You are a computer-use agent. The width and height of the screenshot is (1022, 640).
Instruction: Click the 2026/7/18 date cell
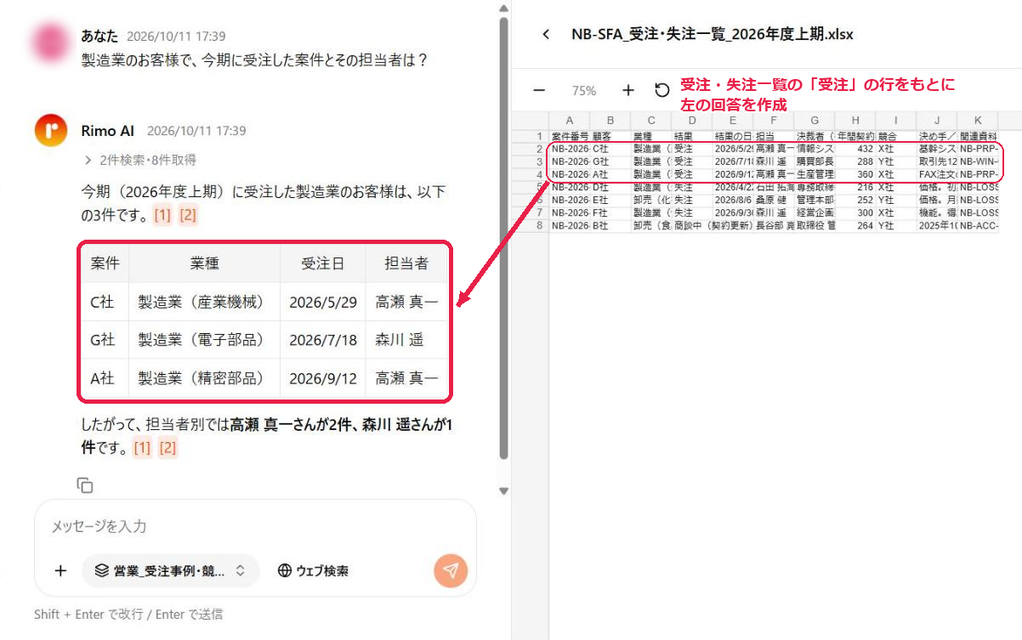coord(323,340)
